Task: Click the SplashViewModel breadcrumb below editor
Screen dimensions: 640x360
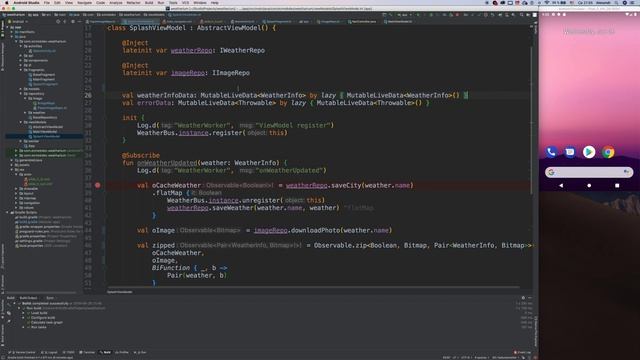Action: point(120,291)
